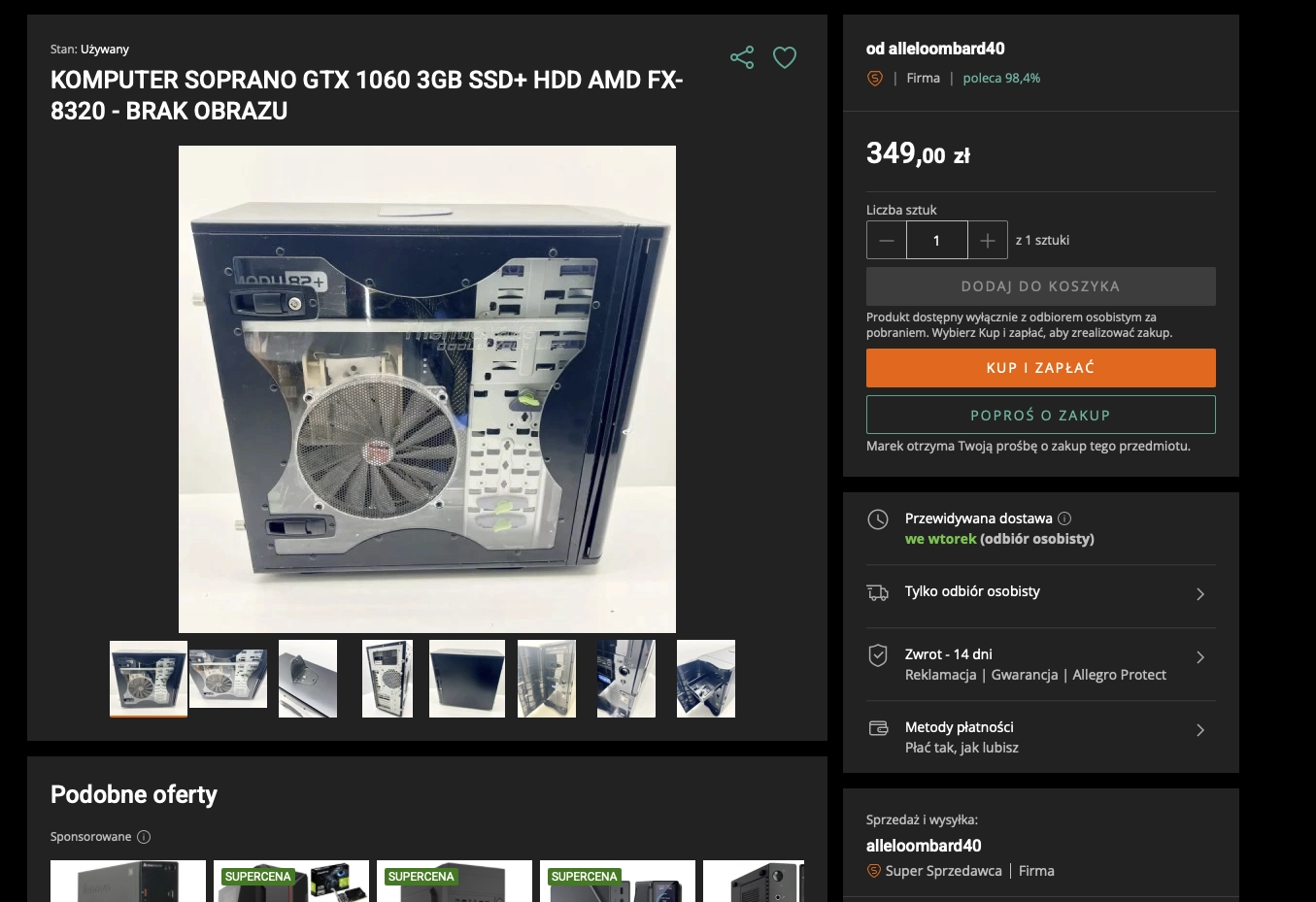Click the info icon next to Przewidywana dostawa
Image resolution: width=1316 pixels, height=902 pixels.
click(1064, 518)
